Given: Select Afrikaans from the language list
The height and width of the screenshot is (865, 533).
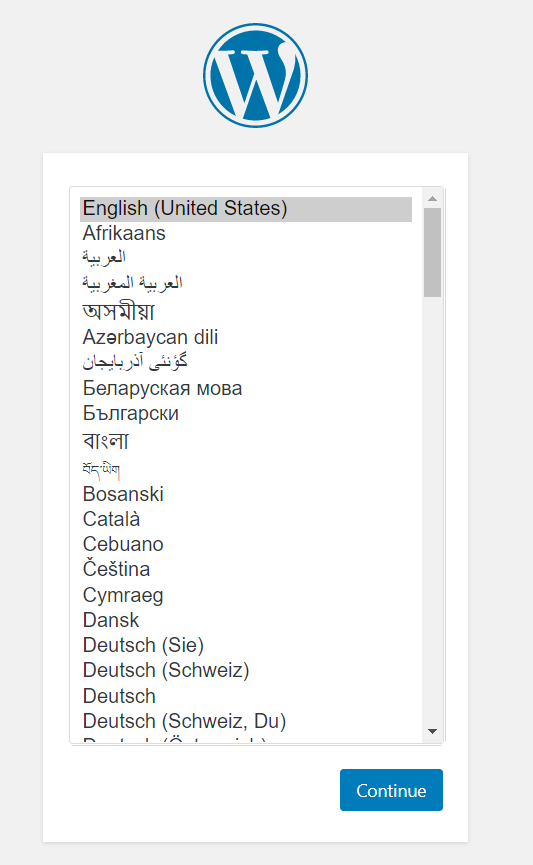Looking at the screenshot, I should 246,233.
